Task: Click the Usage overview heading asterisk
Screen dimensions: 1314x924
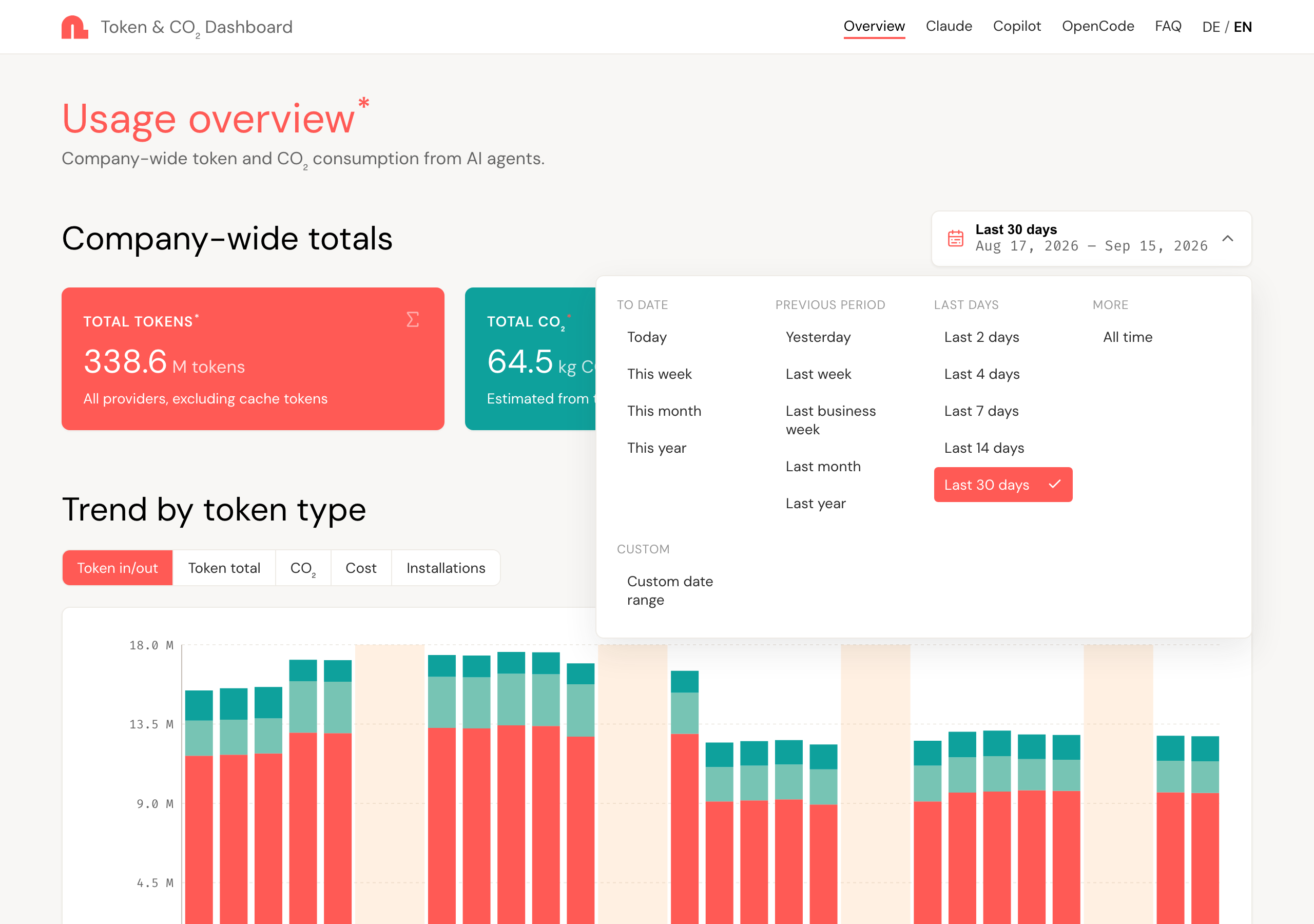Action: click(363, 104)
